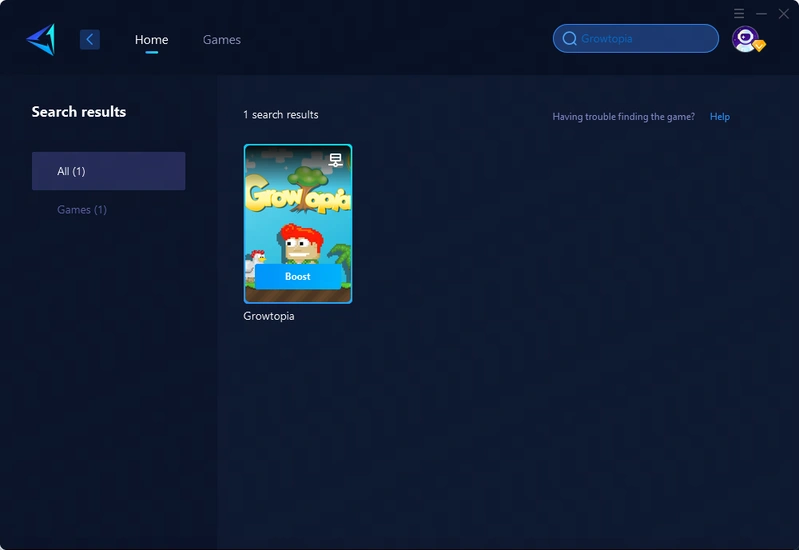Click the 'Search results' heading

79,112
